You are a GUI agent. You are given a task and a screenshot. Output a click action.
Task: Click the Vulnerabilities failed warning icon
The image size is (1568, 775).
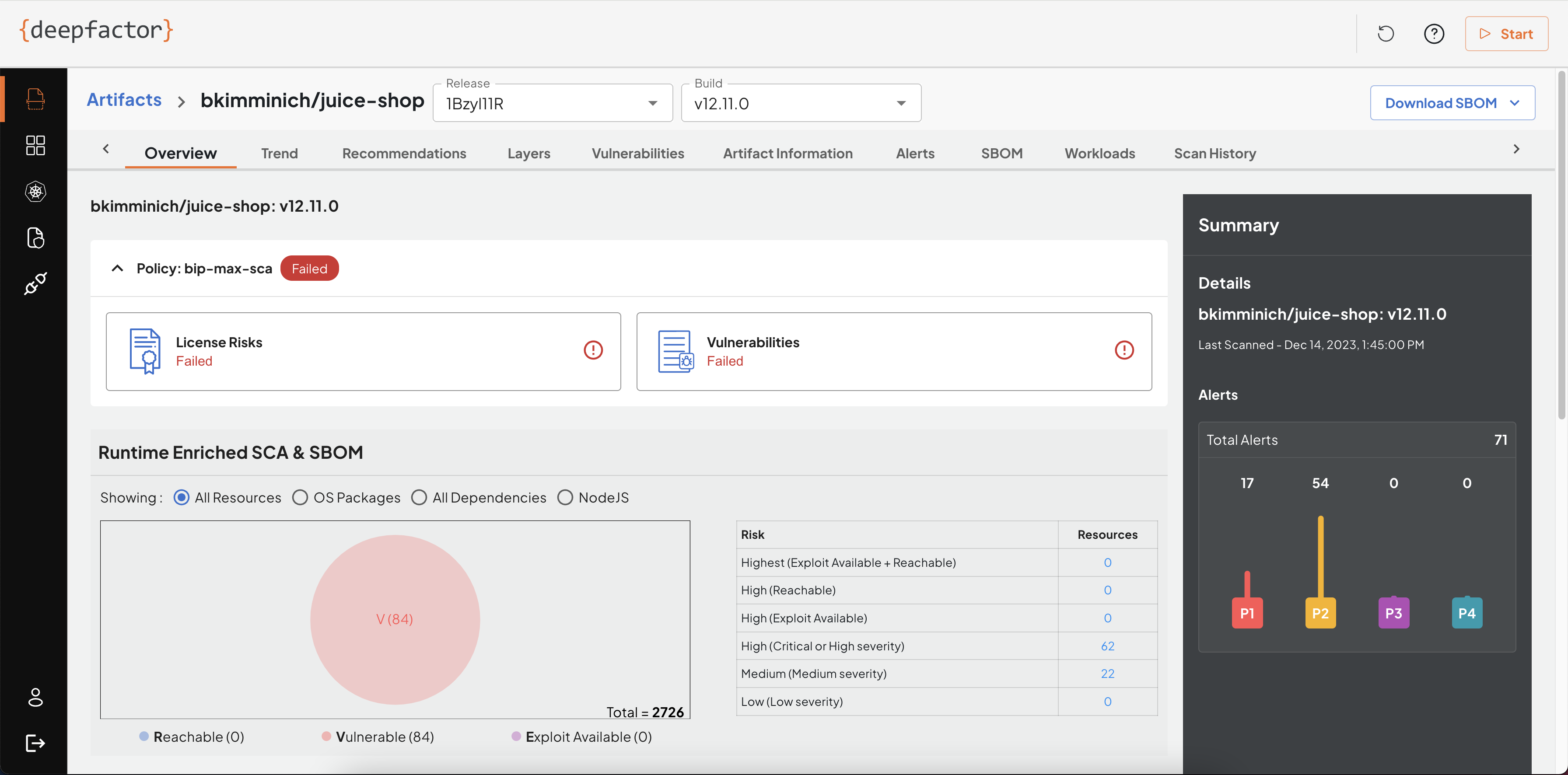coord(1123,350)
